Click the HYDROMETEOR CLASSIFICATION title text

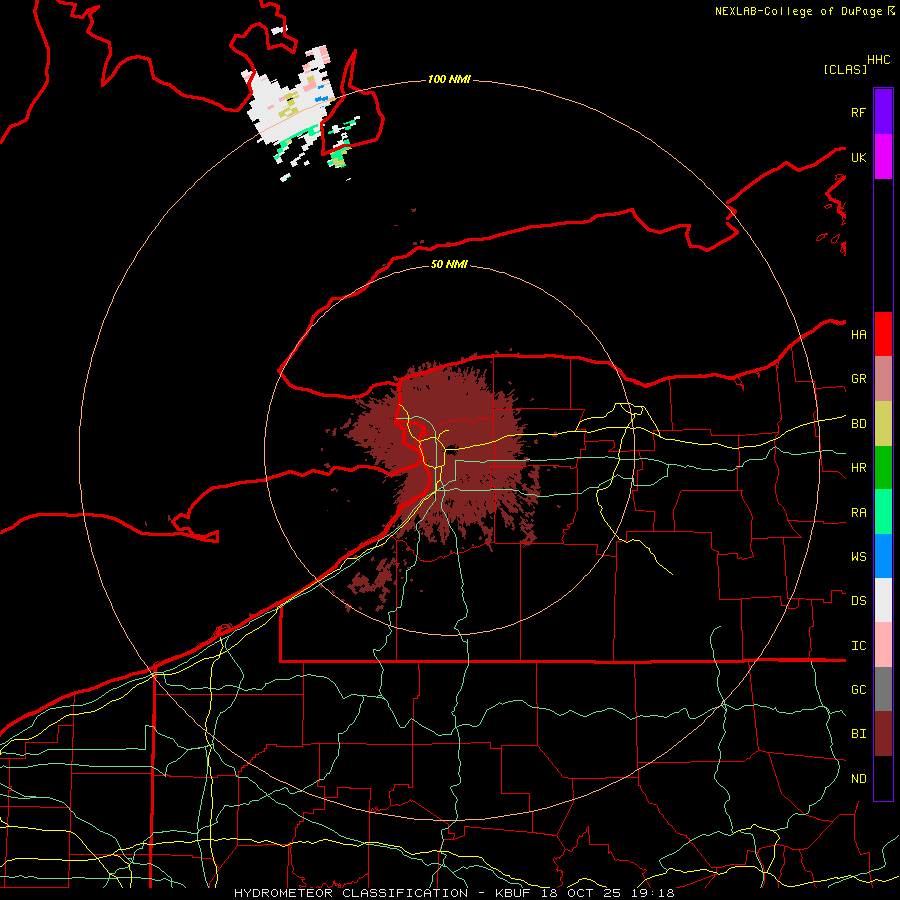(x=351, y=893)
